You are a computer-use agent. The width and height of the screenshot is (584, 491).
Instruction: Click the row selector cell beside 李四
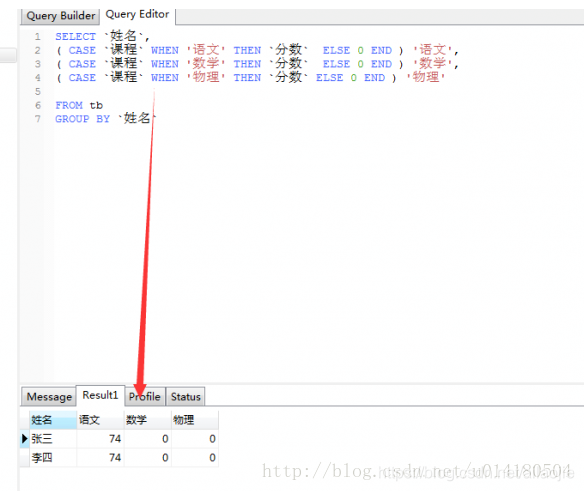pyautogui.click(x=25, y=457)
